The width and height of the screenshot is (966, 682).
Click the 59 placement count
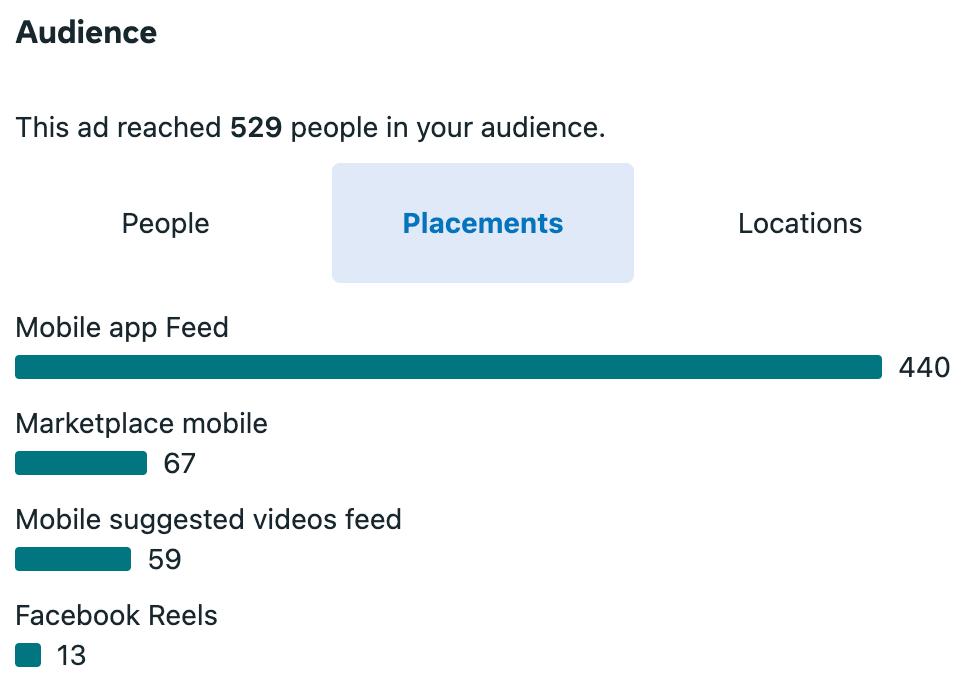click(x=164, y=560)
